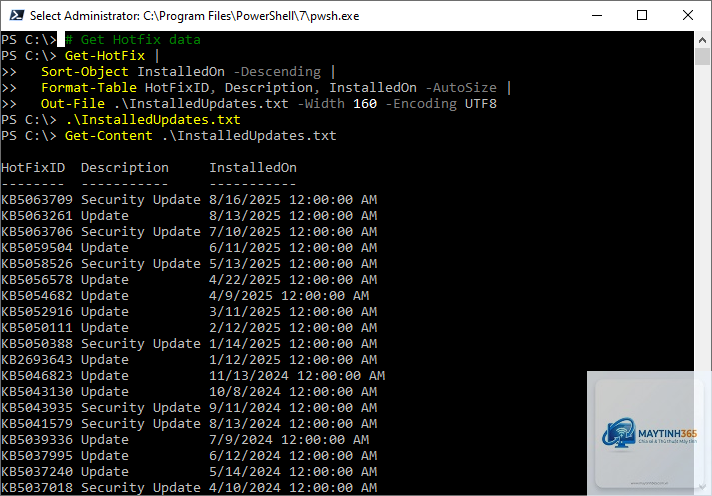Click hotfix ID KB5054682
The height and width of the screenshot is (496, 712).
click(37, 296)
